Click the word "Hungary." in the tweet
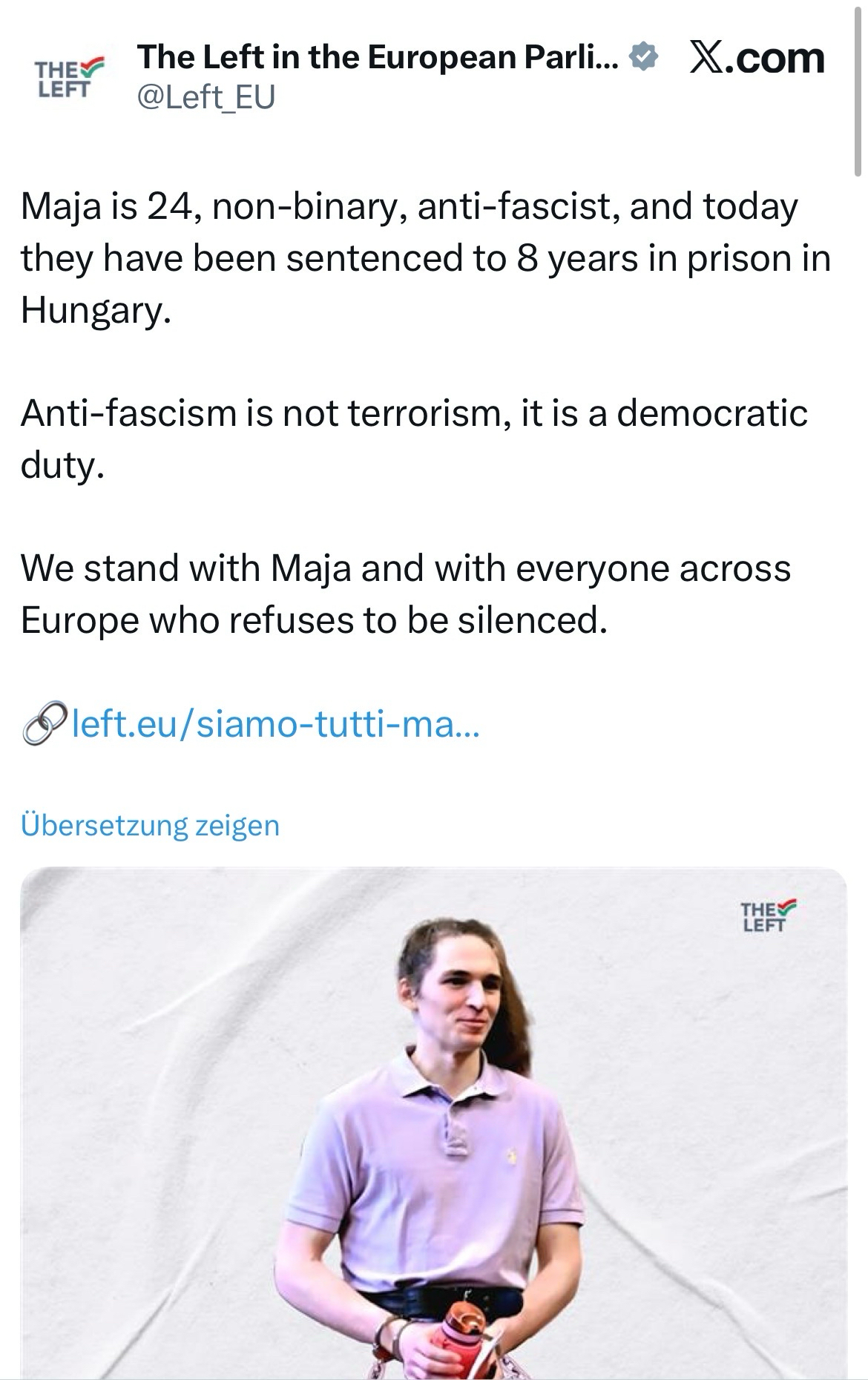Screen dimensions: 868x1380 click(96, 310)
